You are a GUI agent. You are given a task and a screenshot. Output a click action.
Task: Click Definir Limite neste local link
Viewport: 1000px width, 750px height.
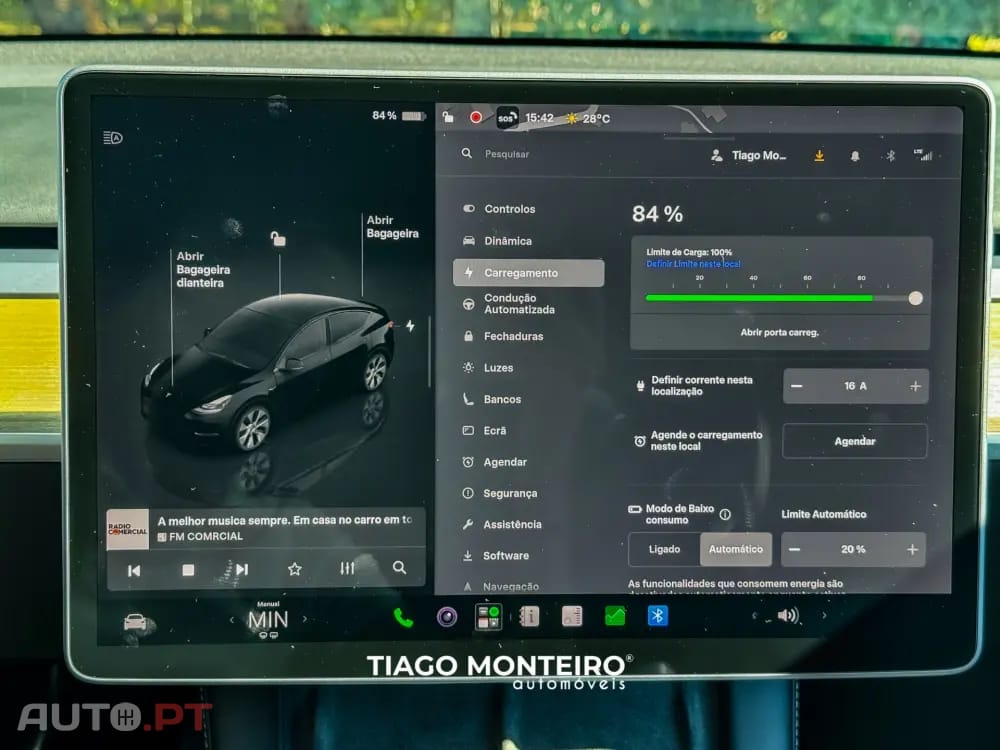pos(693,264)
